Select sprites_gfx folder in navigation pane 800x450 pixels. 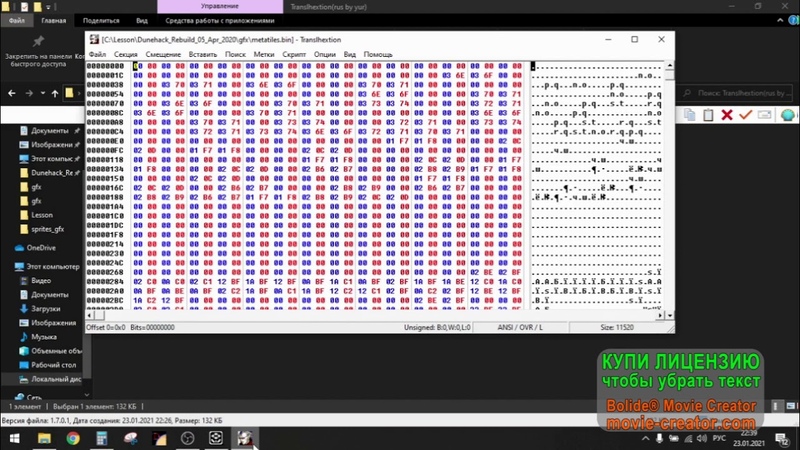[47, 229]
